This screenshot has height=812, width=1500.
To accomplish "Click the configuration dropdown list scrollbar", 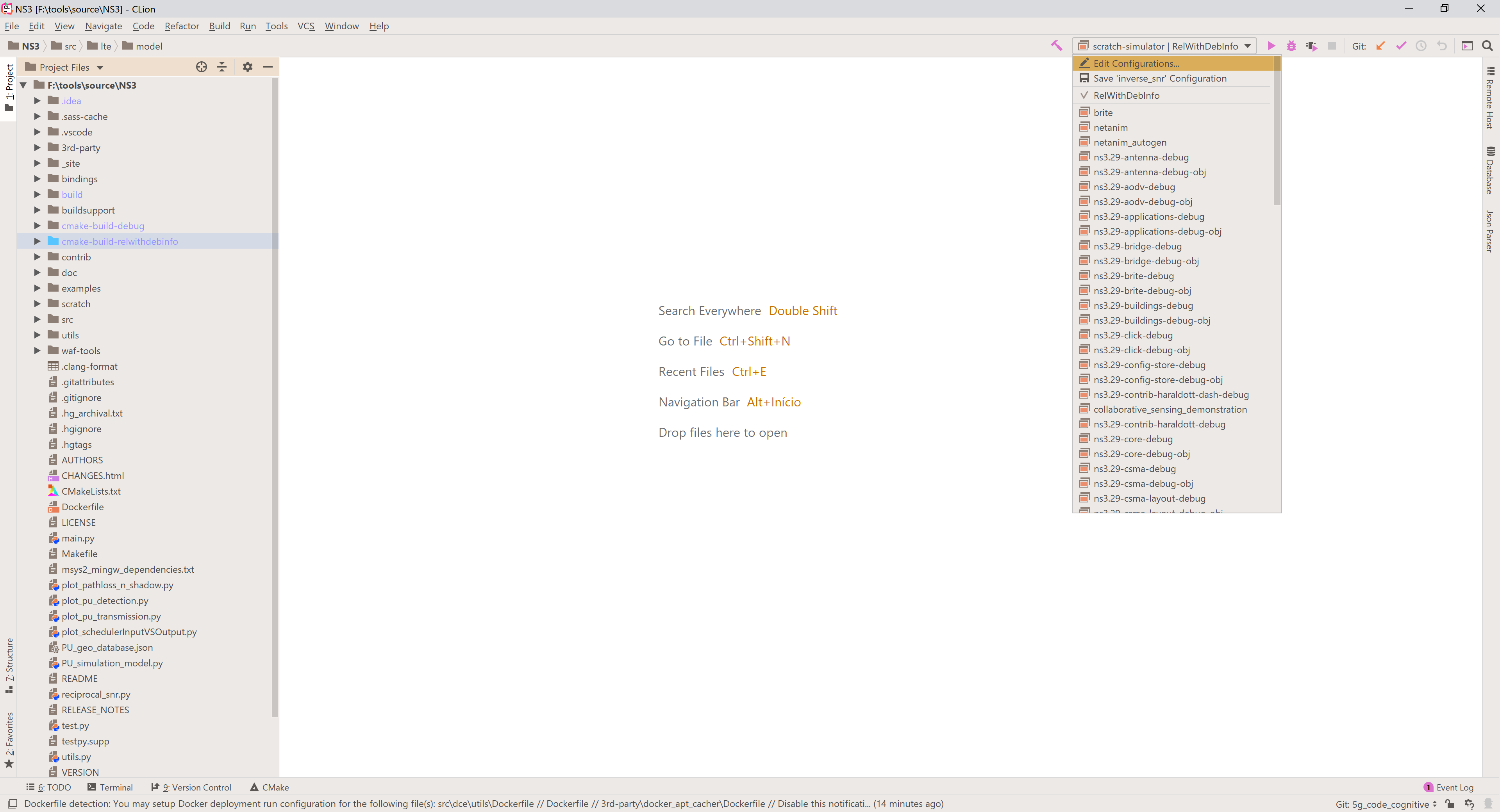I will (1277, 134).
